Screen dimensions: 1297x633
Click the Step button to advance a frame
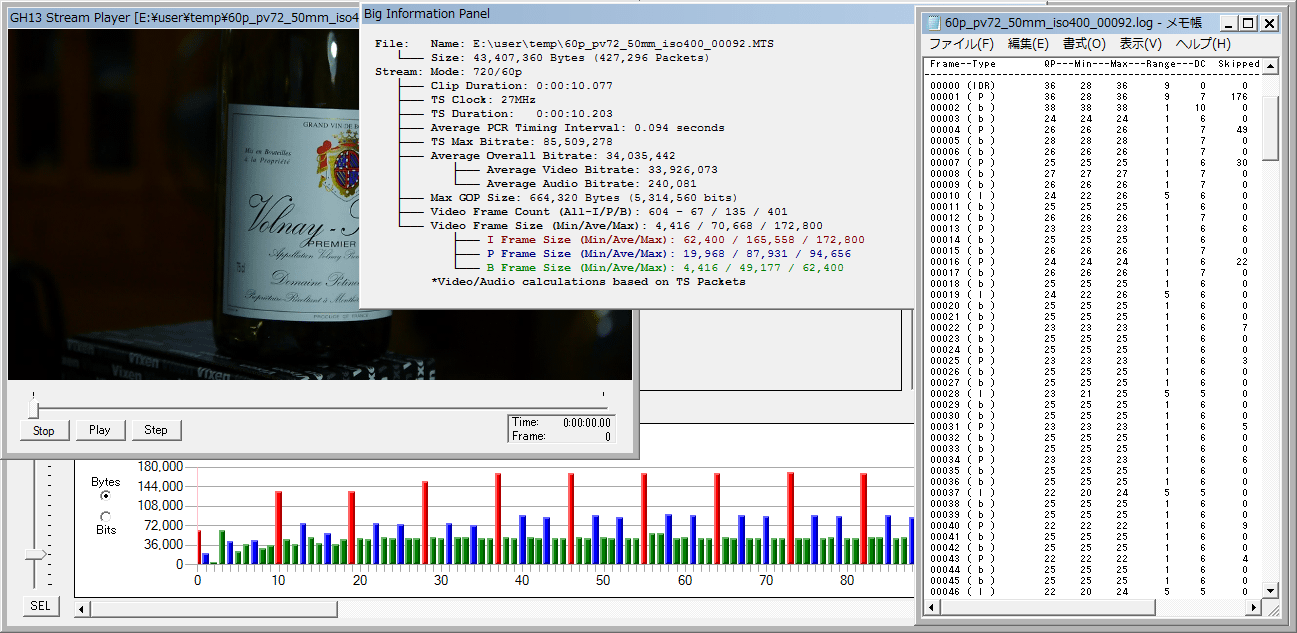pyautogui.click(x=156, y=430)
